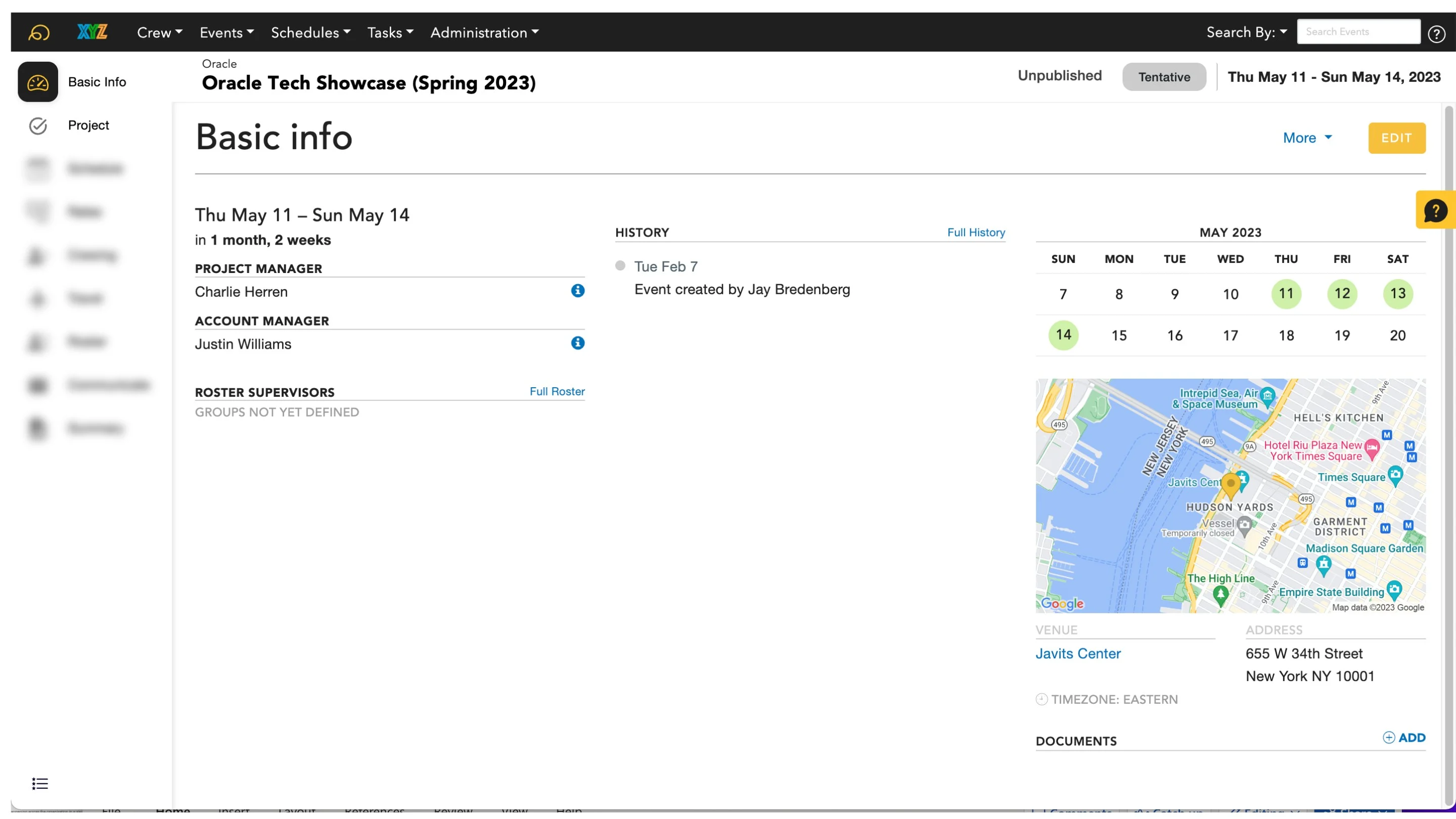The image size is (1456, 819).
Task: Click the Basic Info dashboard icon
Action: point(38,82)
